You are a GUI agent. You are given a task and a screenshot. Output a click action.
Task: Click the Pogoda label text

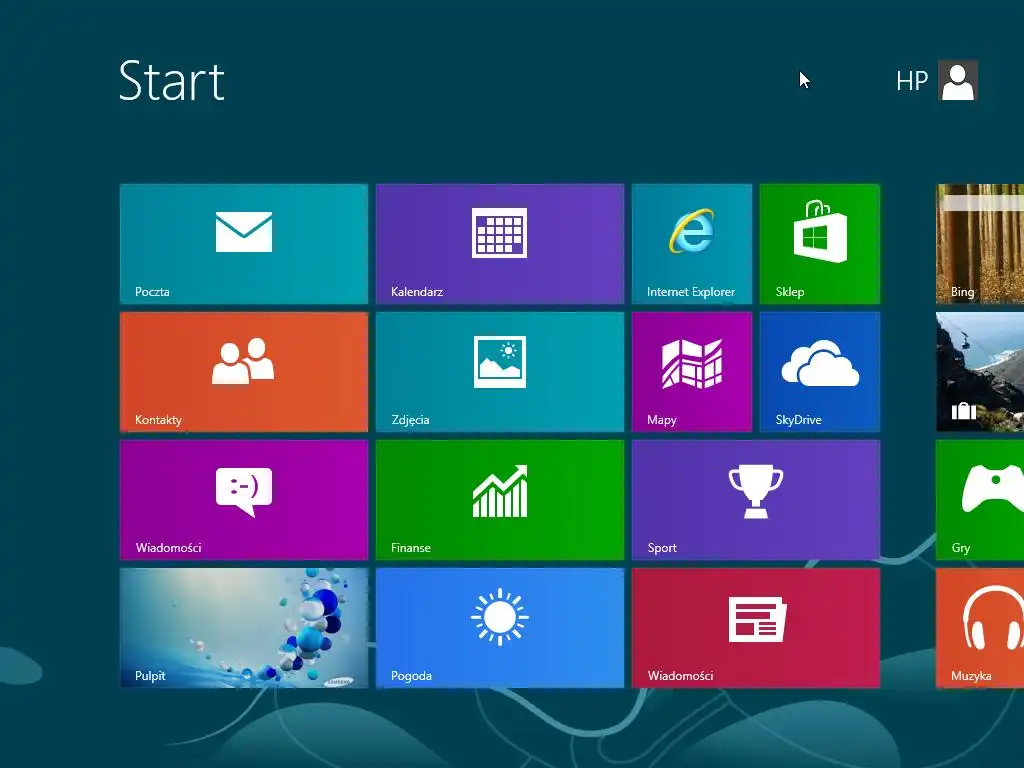(411, 676)
